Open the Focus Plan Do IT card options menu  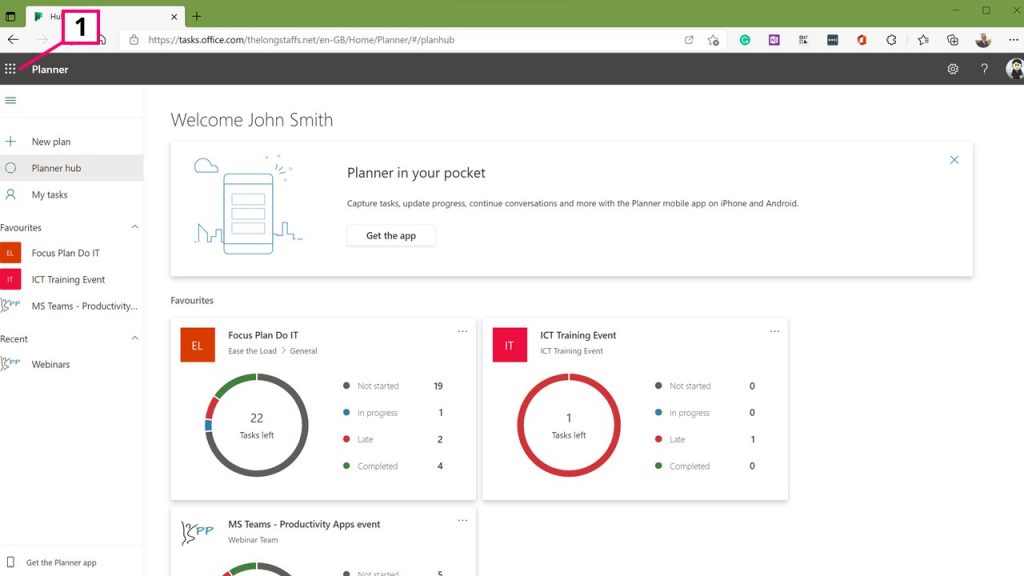click(x=463, y=331)
